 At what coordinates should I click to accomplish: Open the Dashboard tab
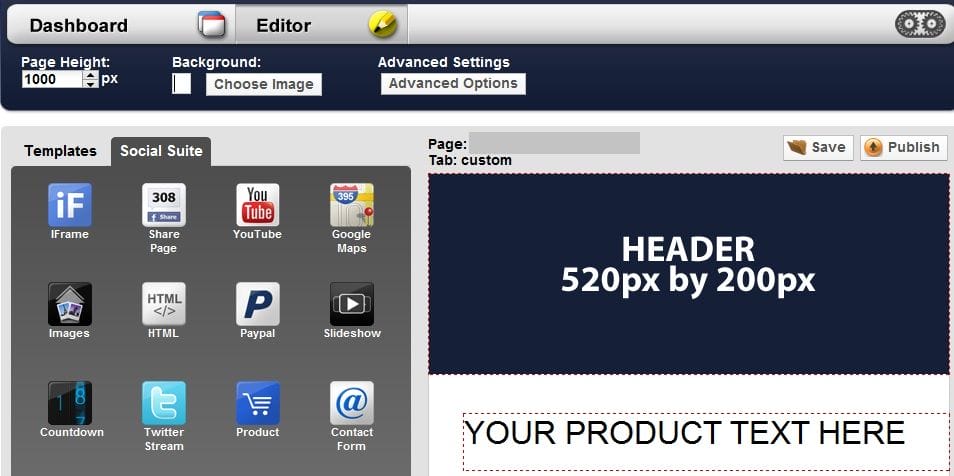click(x=79, y=25)
